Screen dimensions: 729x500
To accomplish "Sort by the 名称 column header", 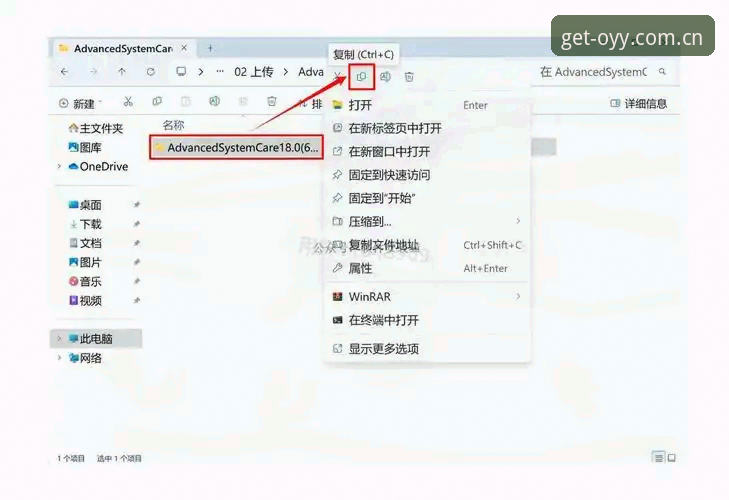I will click(173, 125).
